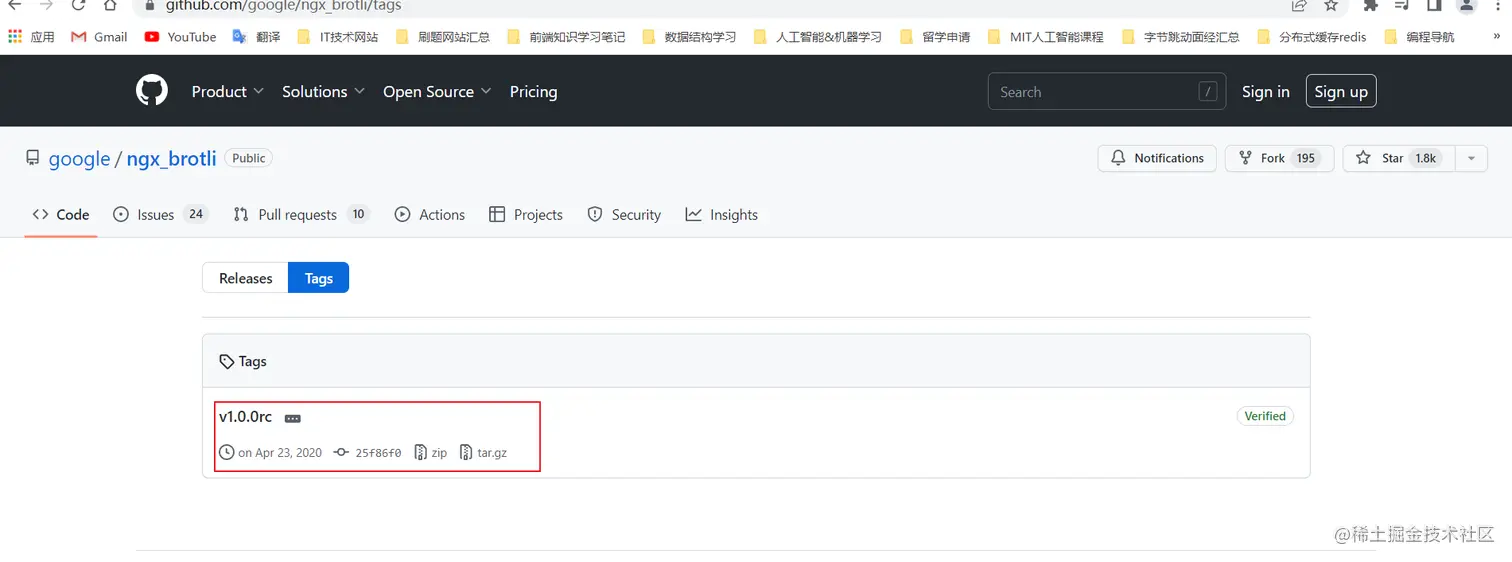Open the 分布式缓存redis bookmark folder

[1311, 37]
